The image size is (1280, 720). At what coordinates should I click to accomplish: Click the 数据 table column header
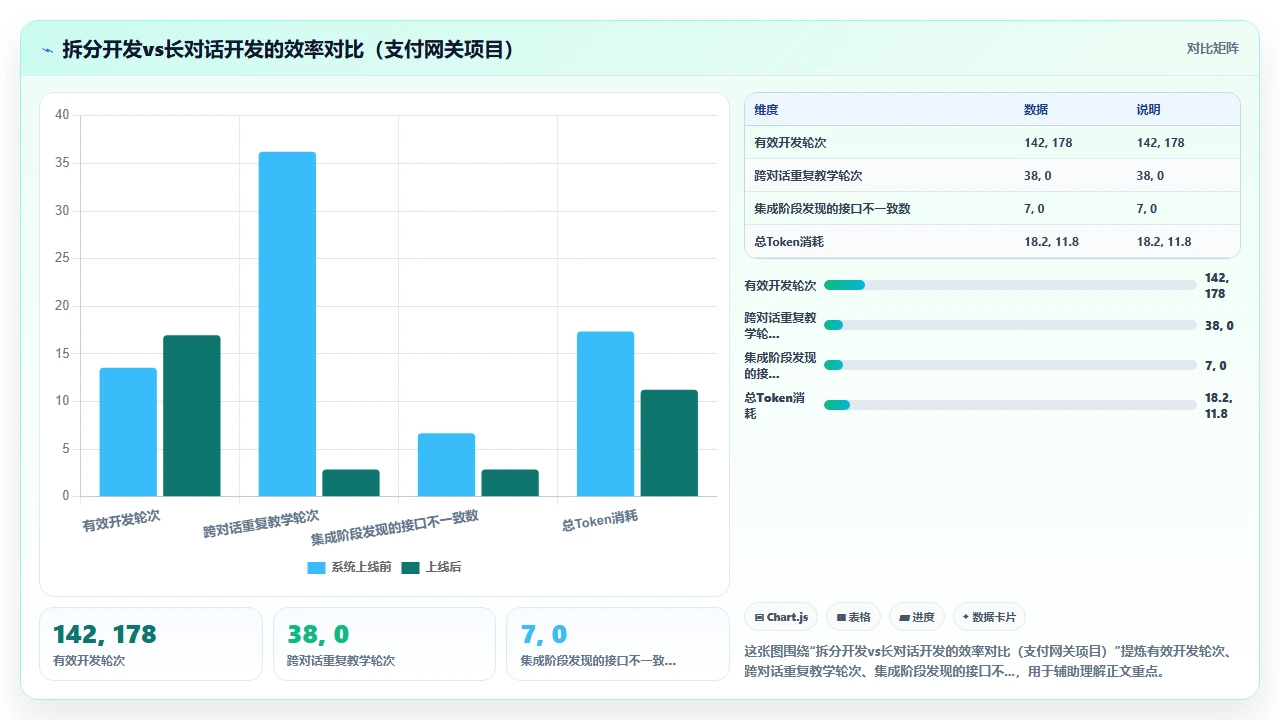coord(1036,110)
